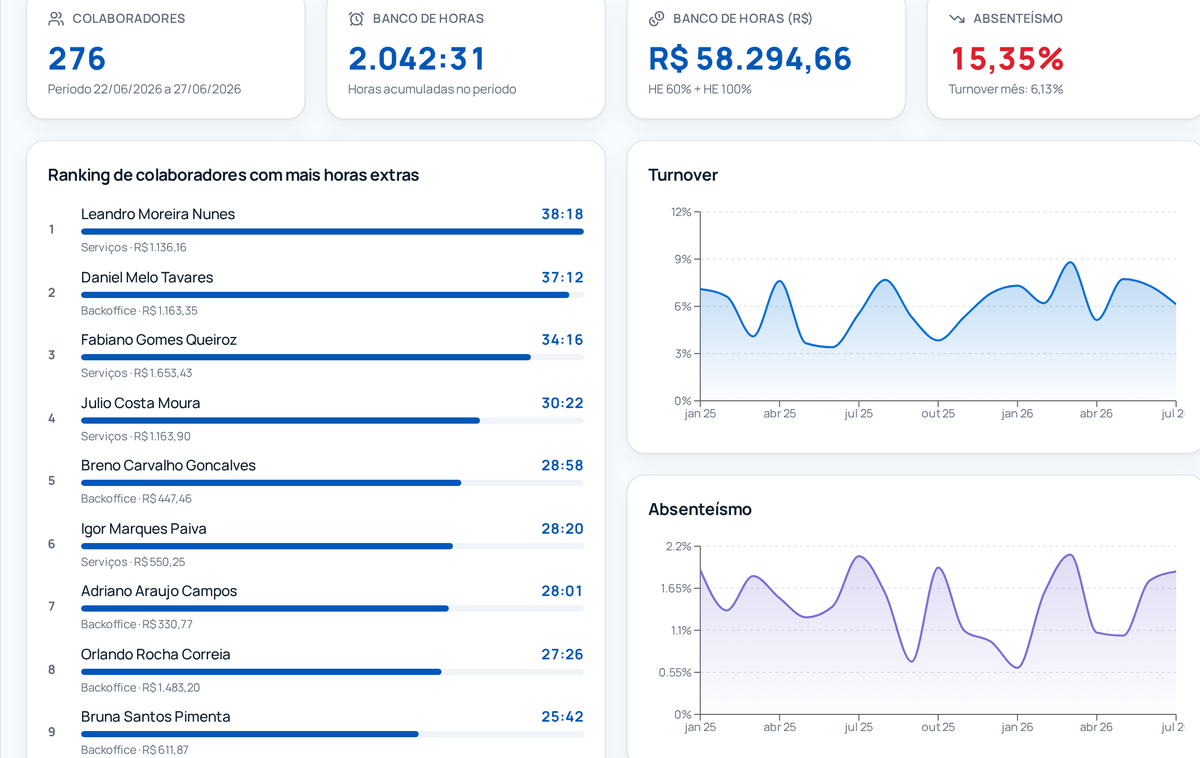Click the Colaboradores people icon
Image resolution: width=1200 pixels, height=758 pixels.
click(x=56, y=19)
